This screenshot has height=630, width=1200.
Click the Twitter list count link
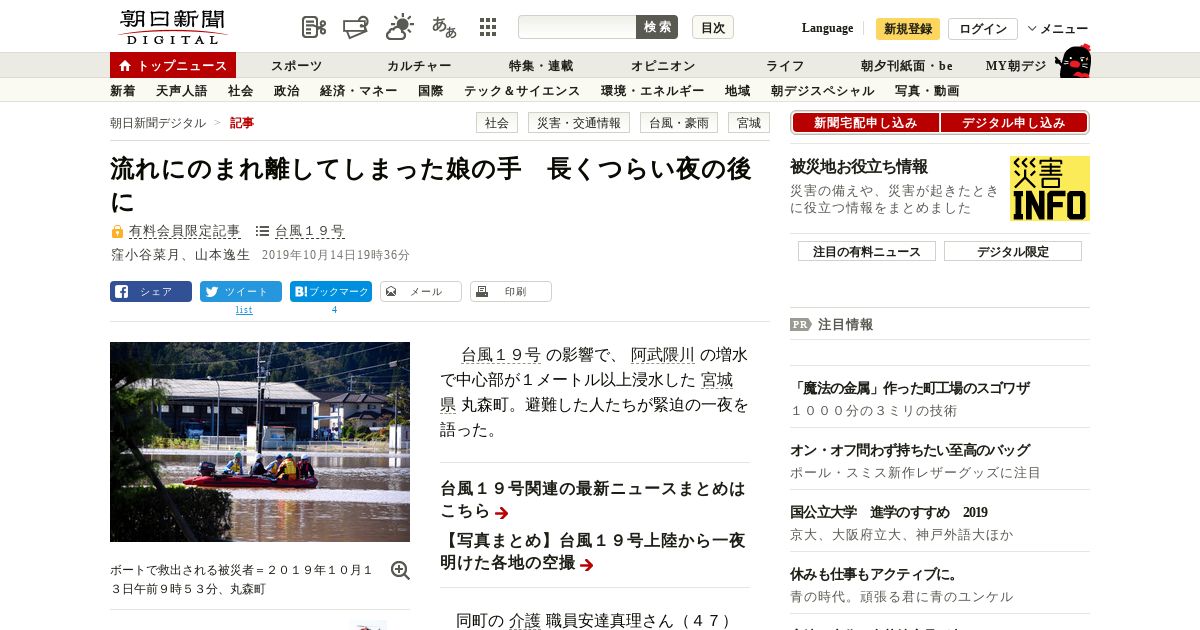click(244, 310)
